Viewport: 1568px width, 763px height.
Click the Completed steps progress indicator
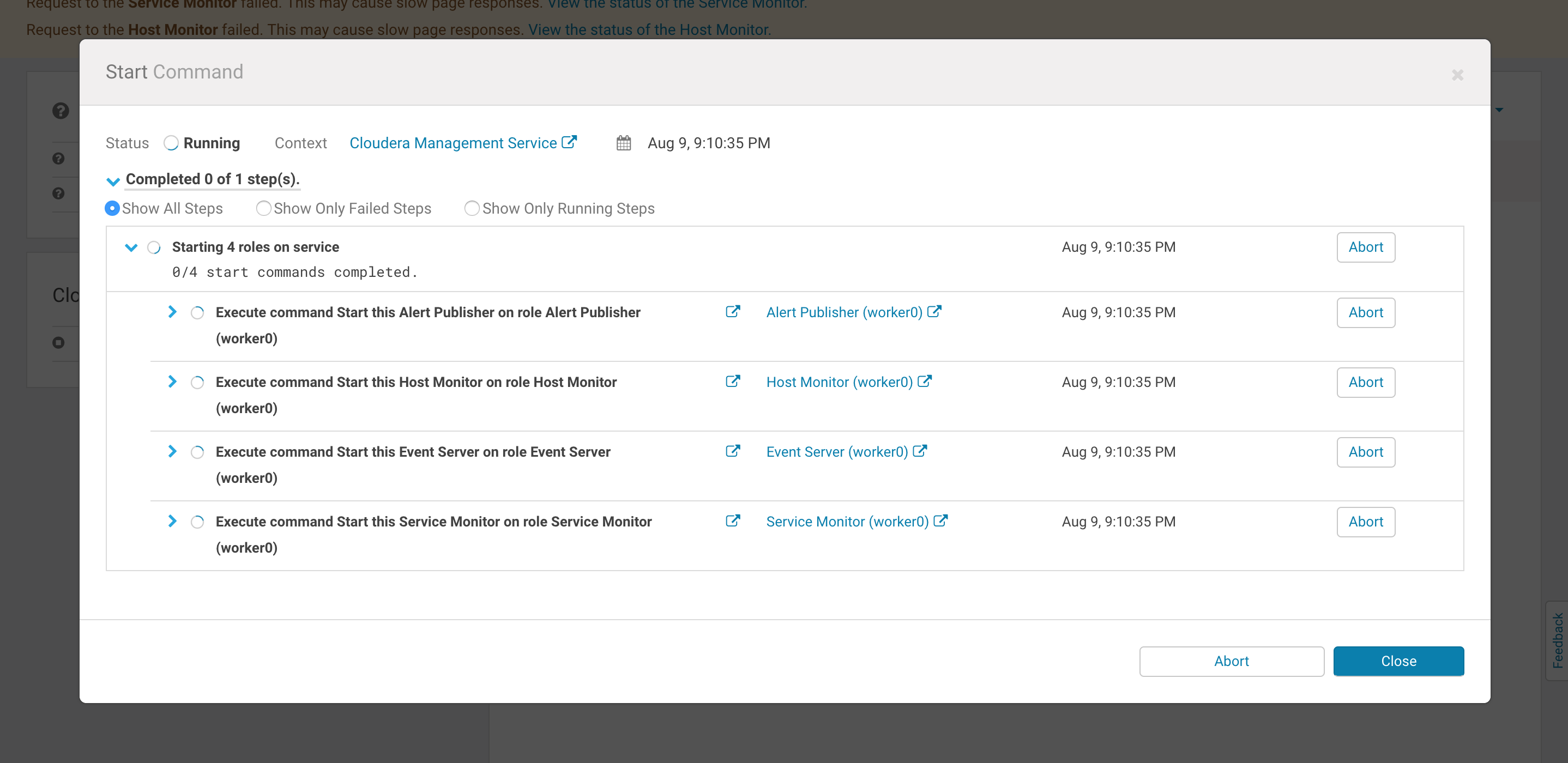[214, 179]
